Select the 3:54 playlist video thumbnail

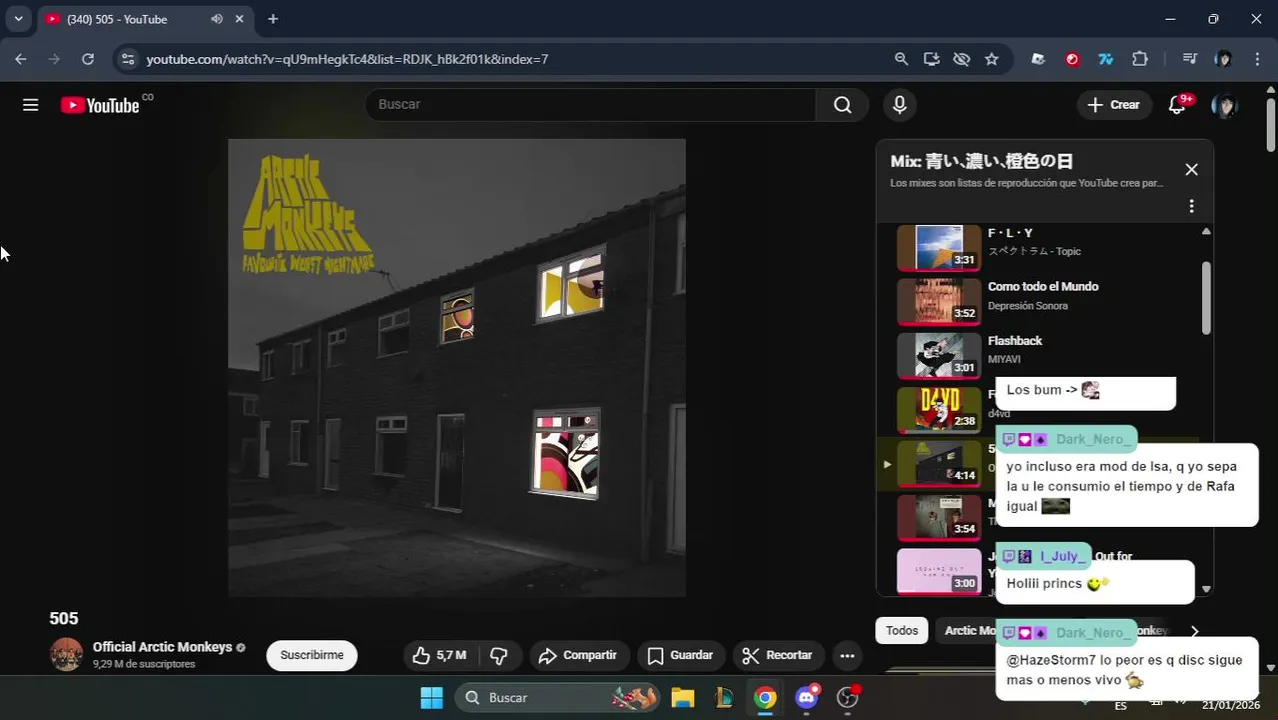[x=938, y=517]
